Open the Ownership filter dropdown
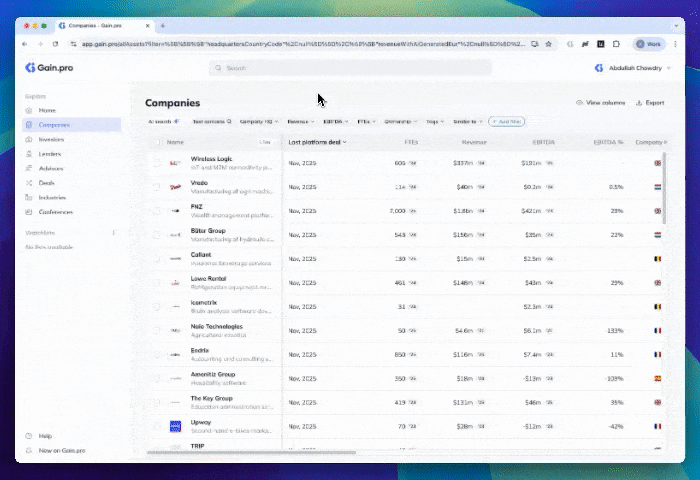 pos(401,121)
